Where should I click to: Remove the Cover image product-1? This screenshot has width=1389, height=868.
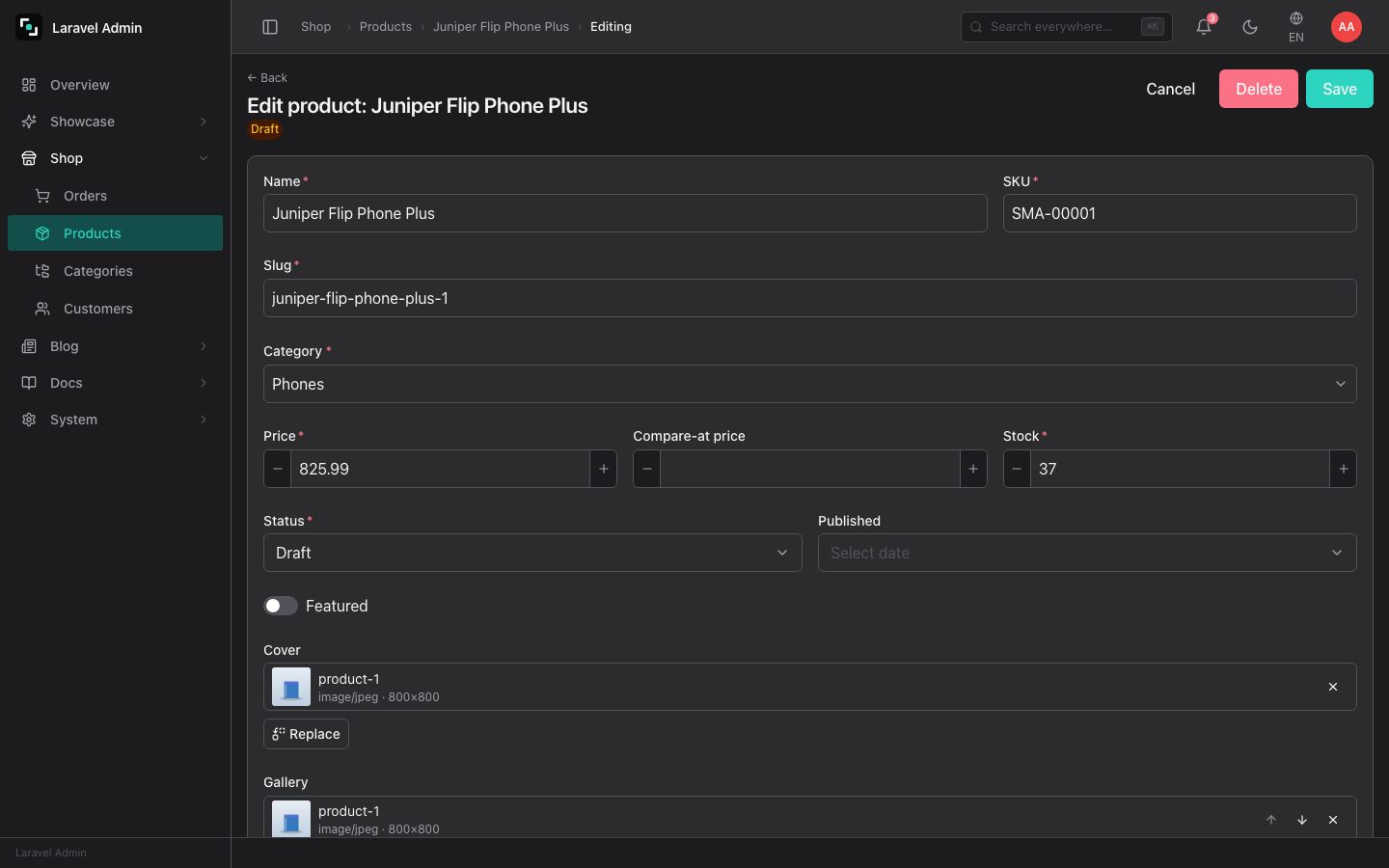pos(1333,687)
